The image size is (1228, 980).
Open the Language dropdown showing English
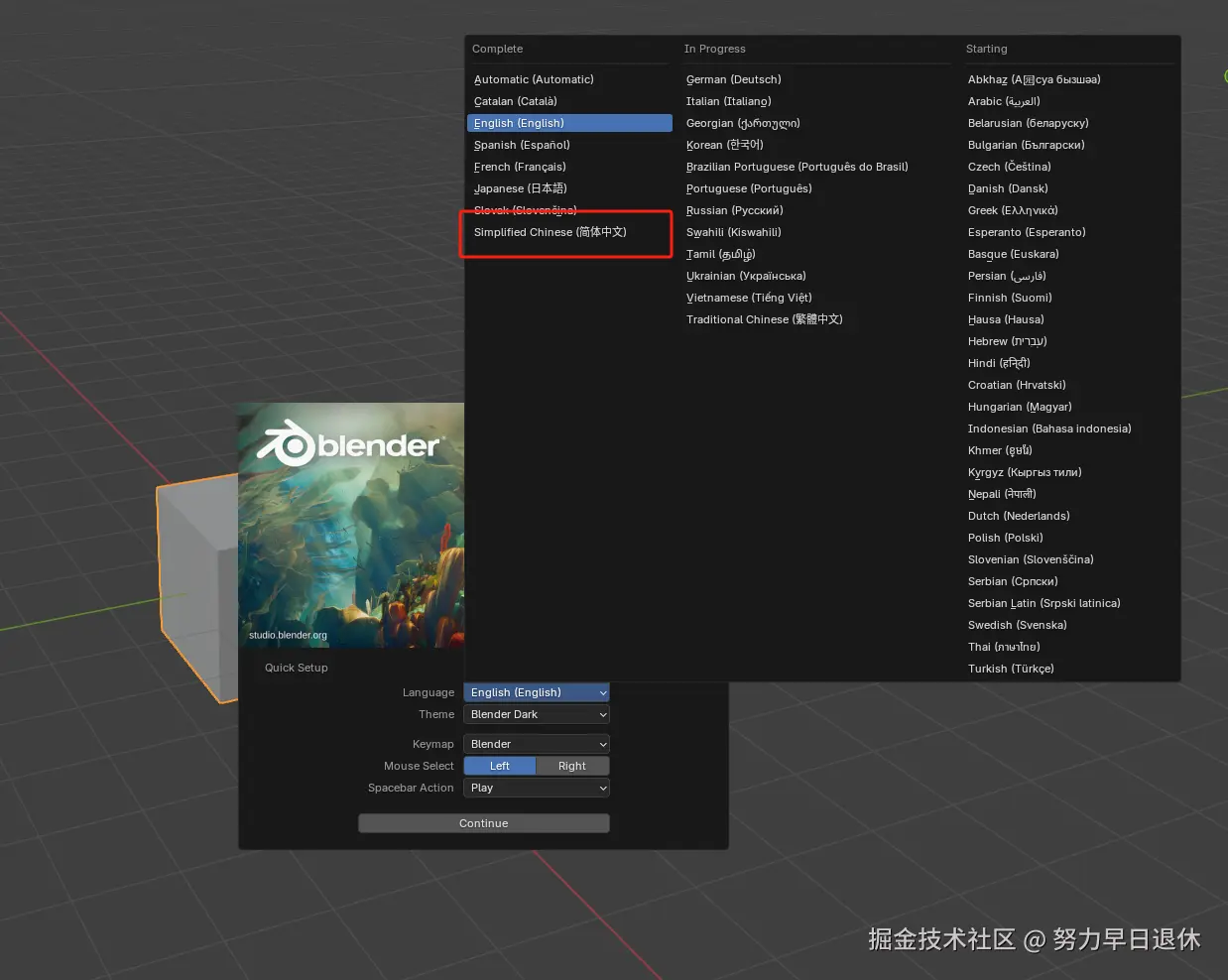coord(537,692)
